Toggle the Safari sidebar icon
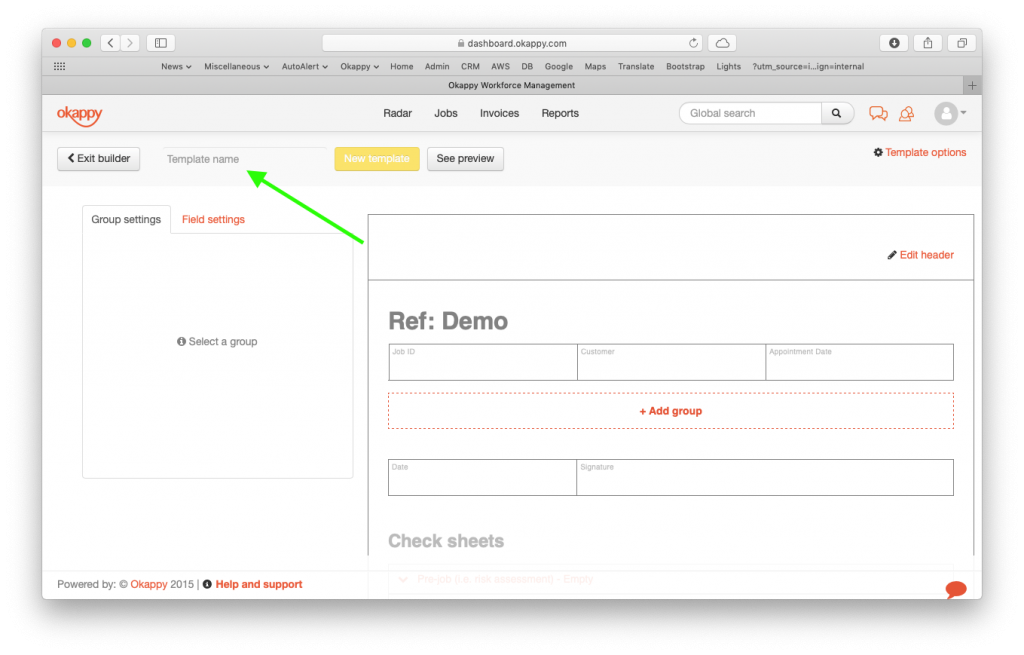Image resolution: width=1024 pixels, height=655 pixels. coord(160,42)
